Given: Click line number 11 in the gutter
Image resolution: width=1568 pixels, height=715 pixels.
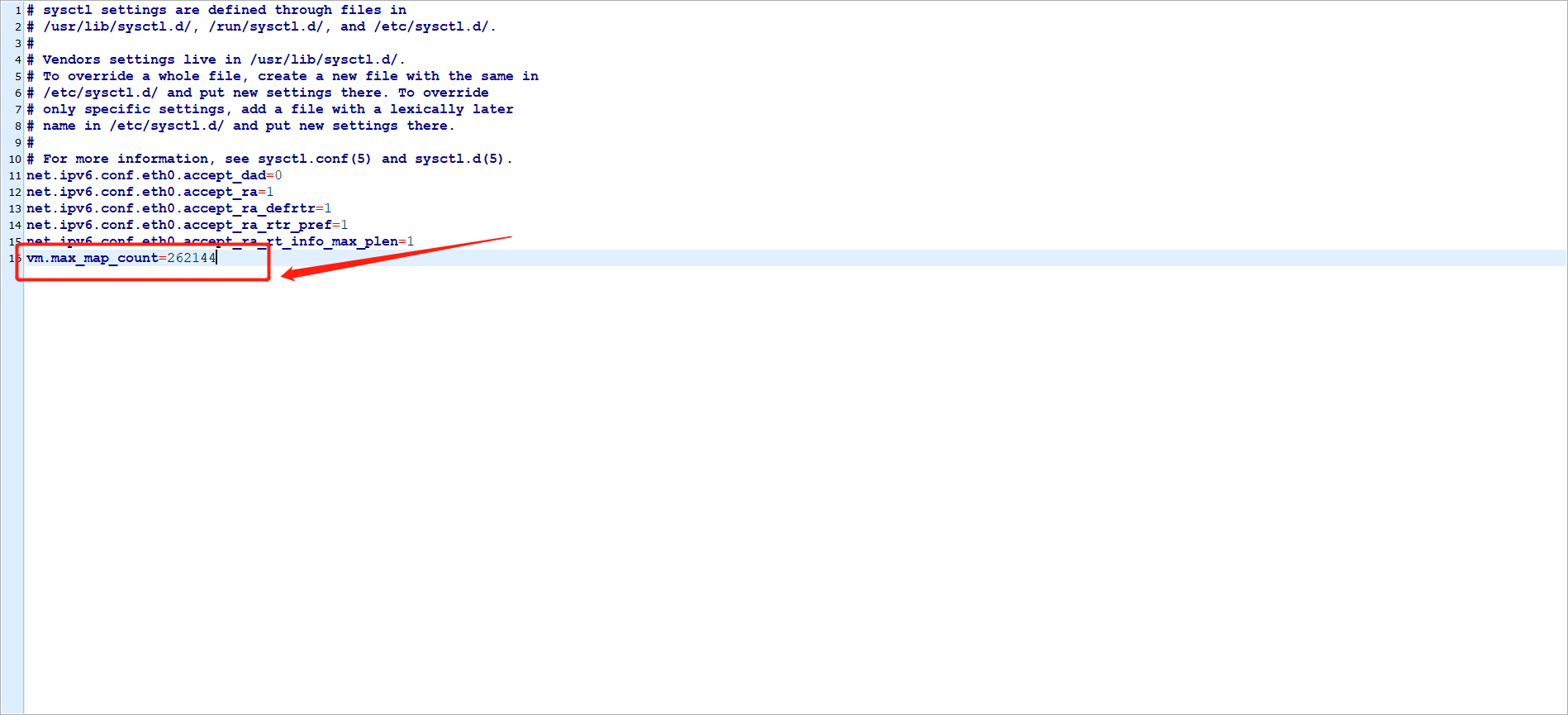Looking at the screenshot, I should click(x=15, y=175).
